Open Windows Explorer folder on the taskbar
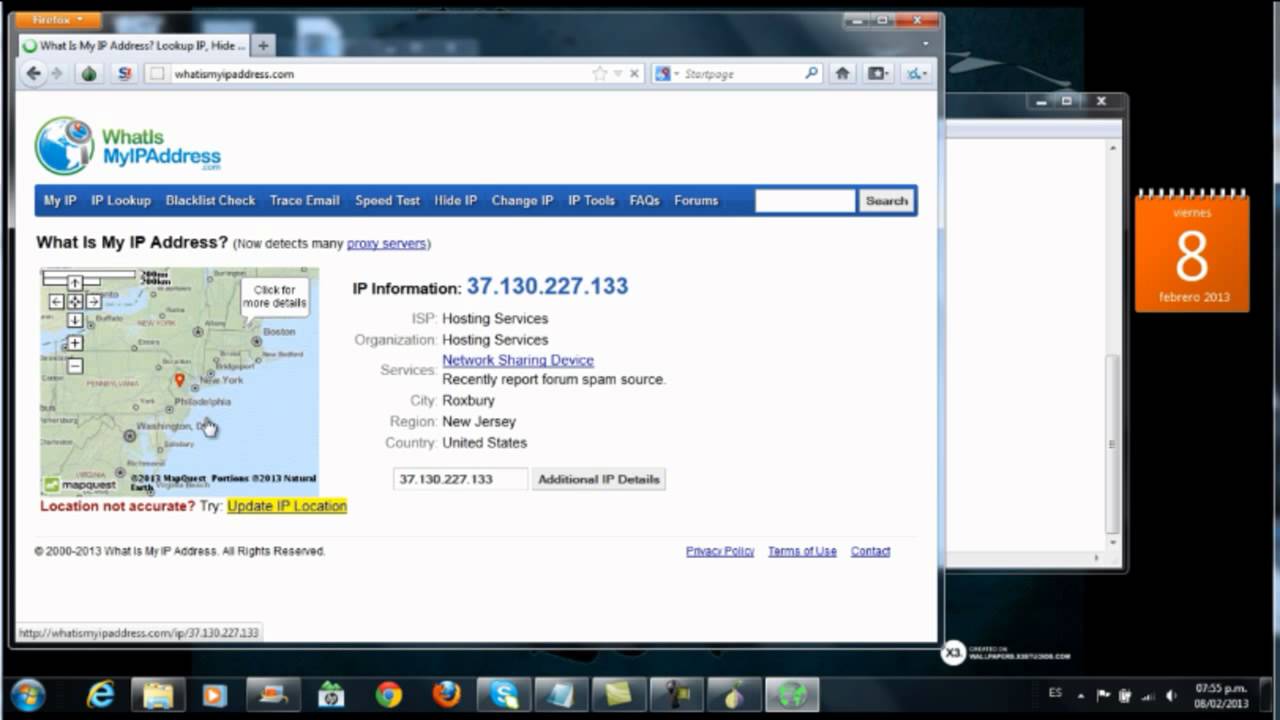The height and width of the screenshot is (720, 1280). pos(158,694)
